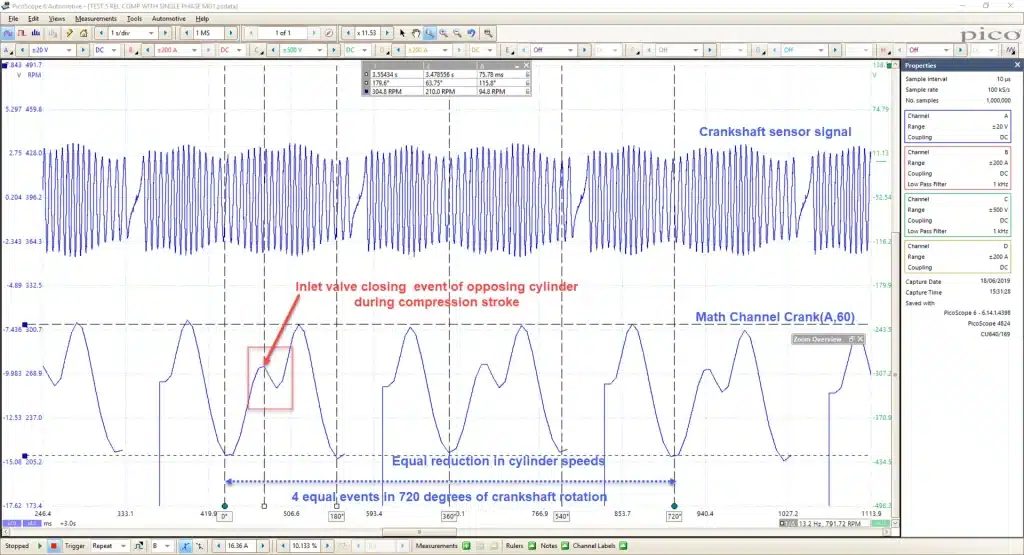Open the trigger edge type icon
Image resolution: width=1024 pixels, height=555 pixels.
point(138,546)
